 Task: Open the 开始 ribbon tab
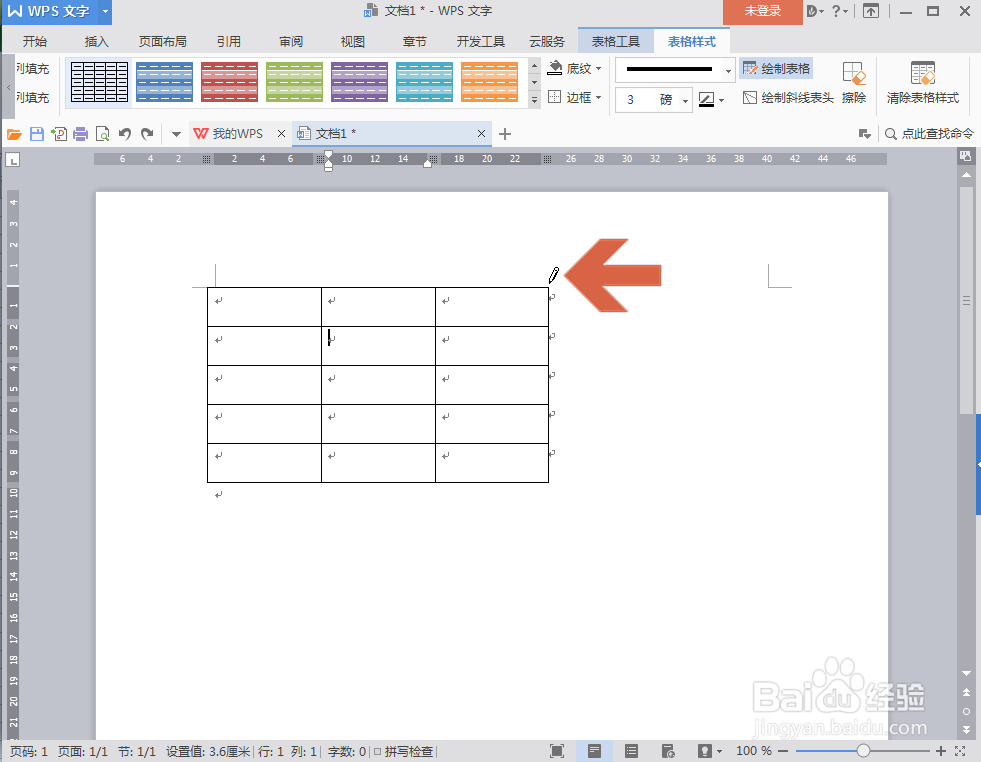coord(34,41)
